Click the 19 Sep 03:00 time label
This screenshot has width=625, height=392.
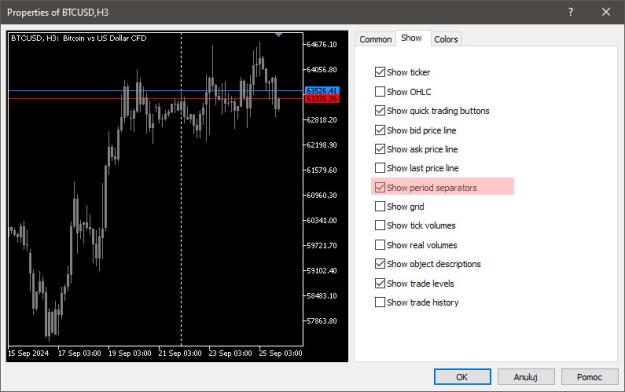pos(130,353)
